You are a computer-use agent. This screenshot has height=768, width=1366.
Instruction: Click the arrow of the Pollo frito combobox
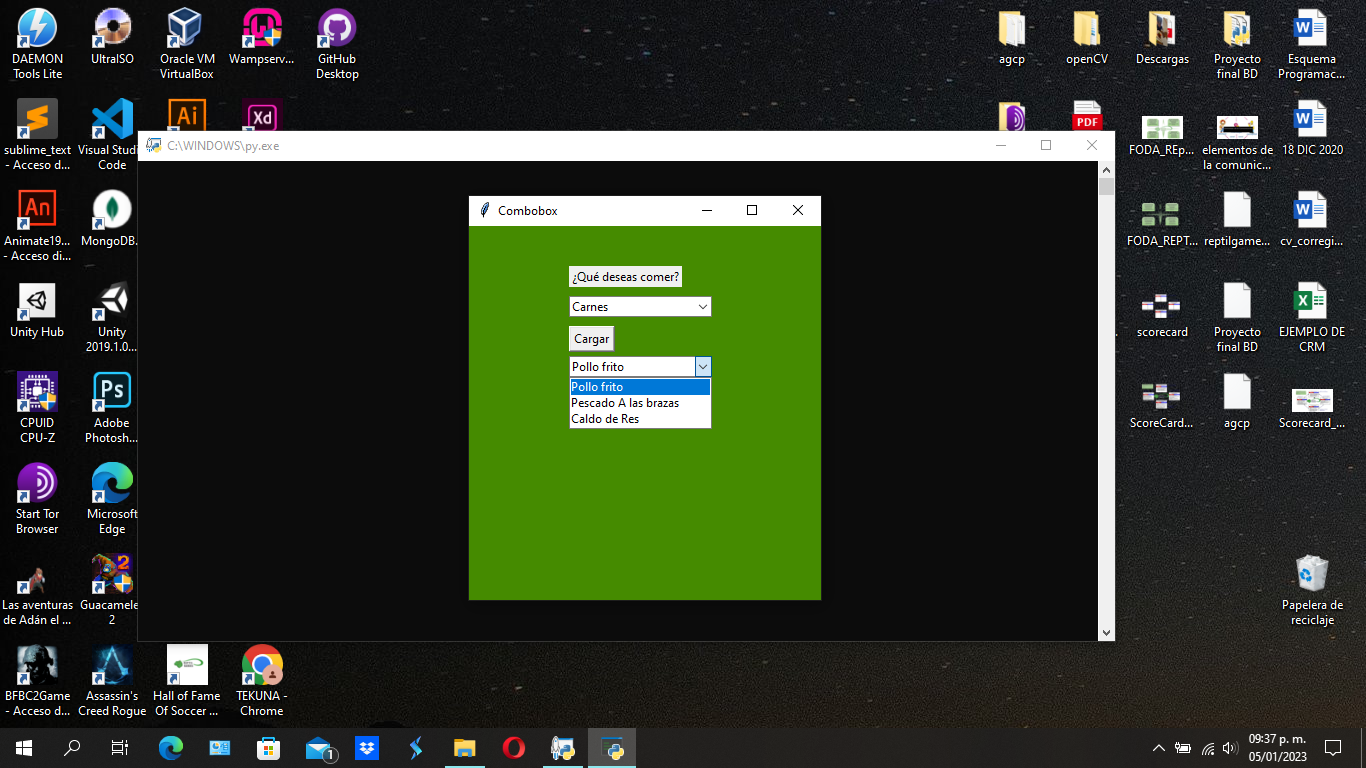tap(703, 366)
